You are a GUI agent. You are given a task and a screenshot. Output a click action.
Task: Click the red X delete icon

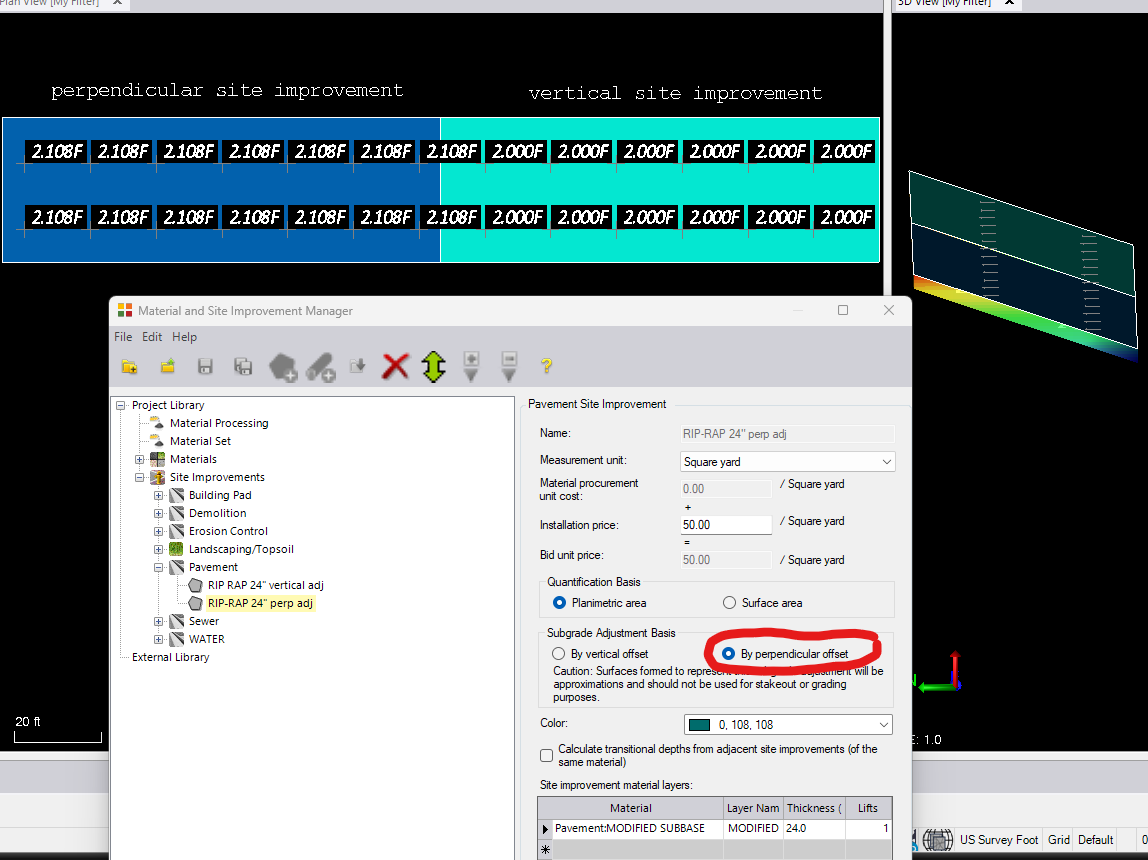pos(396,367)
